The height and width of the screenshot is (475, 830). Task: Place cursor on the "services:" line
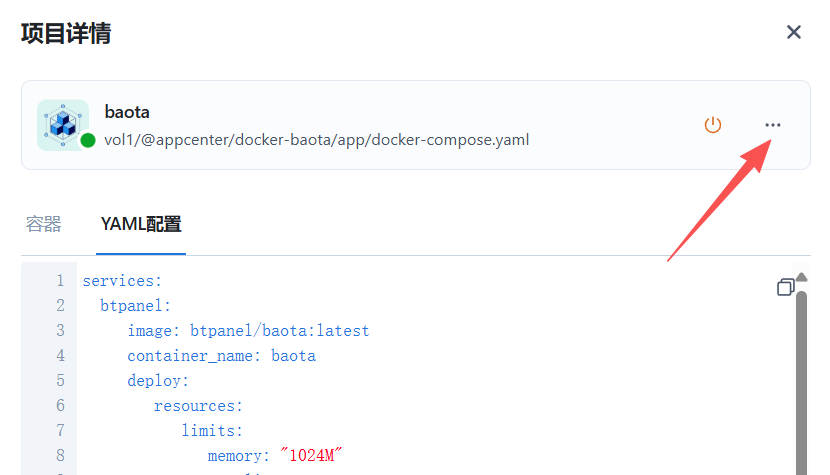click(122, 281)
